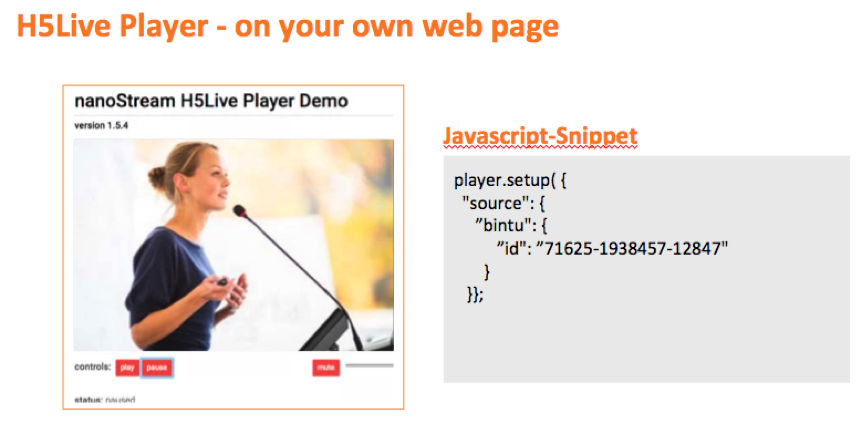Select the orange H5Live Player slide title
The height and width of the screenshot is (432, 864).
click(x=288, y=26)
